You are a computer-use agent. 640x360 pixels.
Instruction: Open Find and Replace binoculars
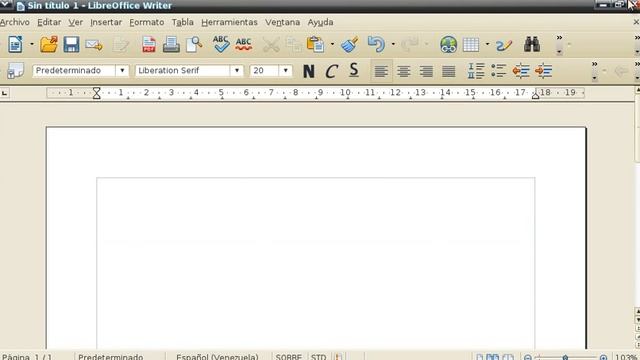coord(532,44)
